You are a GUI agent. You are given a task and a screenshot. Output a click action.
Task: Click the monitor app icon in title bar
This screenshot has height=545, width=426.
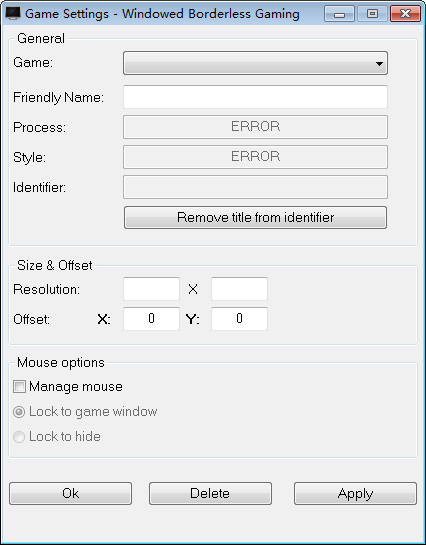click(x=13, y=14)
